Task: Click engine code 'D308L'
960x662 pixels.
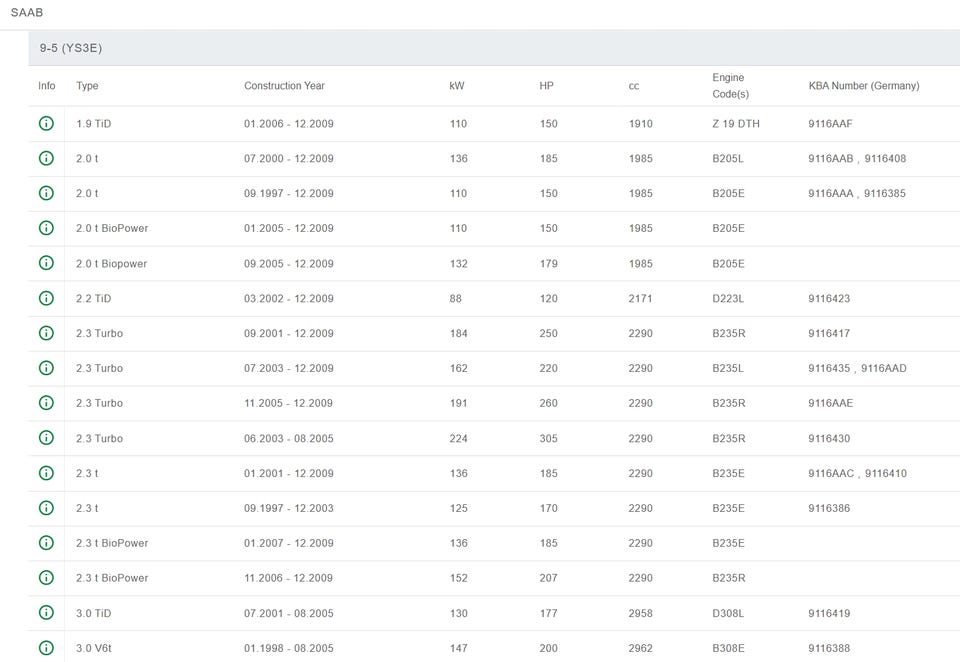Action: (x=728, y=614)
